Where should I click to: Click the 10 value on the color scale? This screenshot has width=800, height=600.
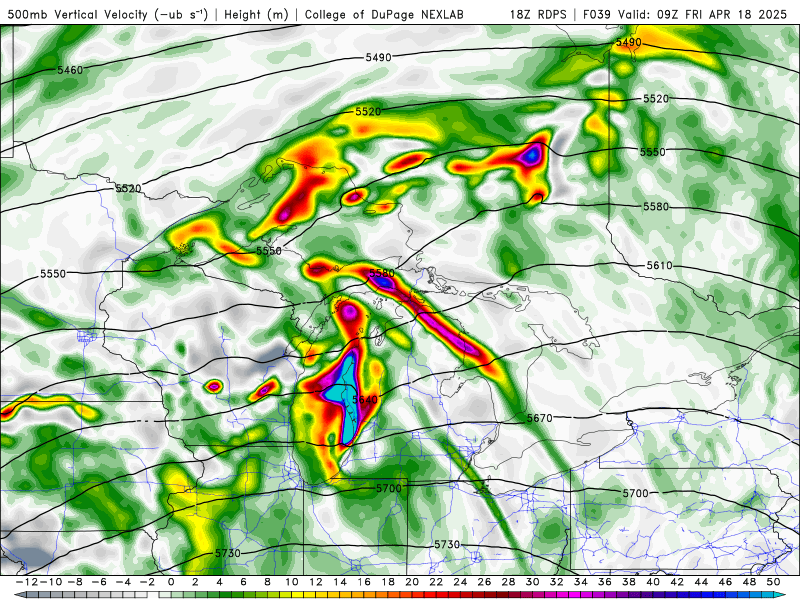(x=292, y=582)
